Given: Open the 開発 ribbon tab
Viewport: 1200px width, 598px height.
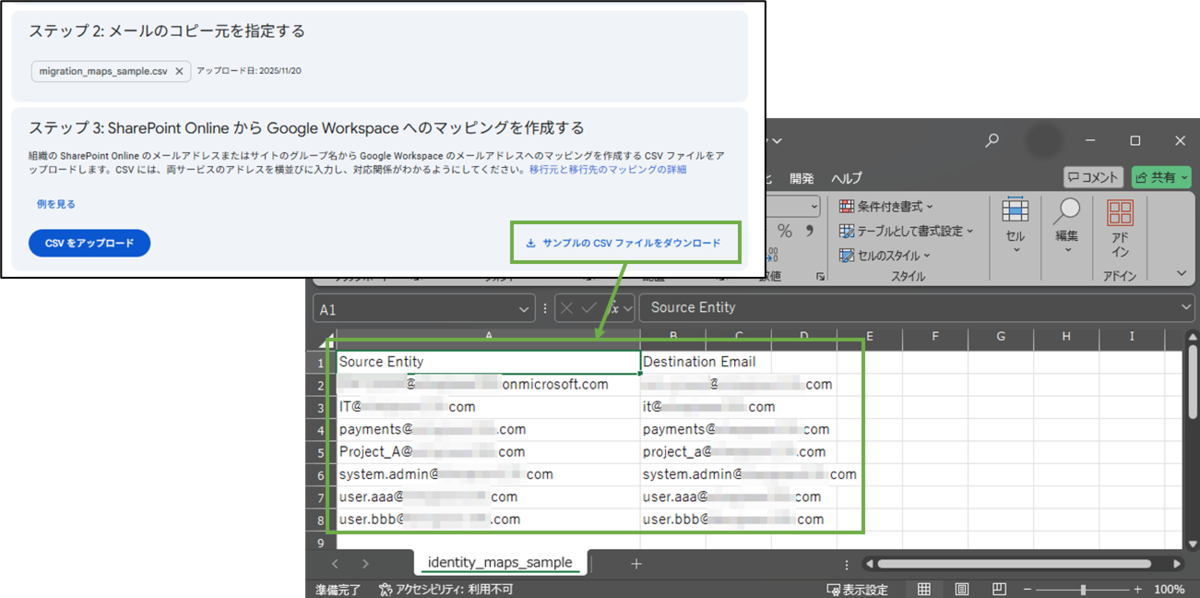Looking at the screenshot, I should (x=801, y=178).
